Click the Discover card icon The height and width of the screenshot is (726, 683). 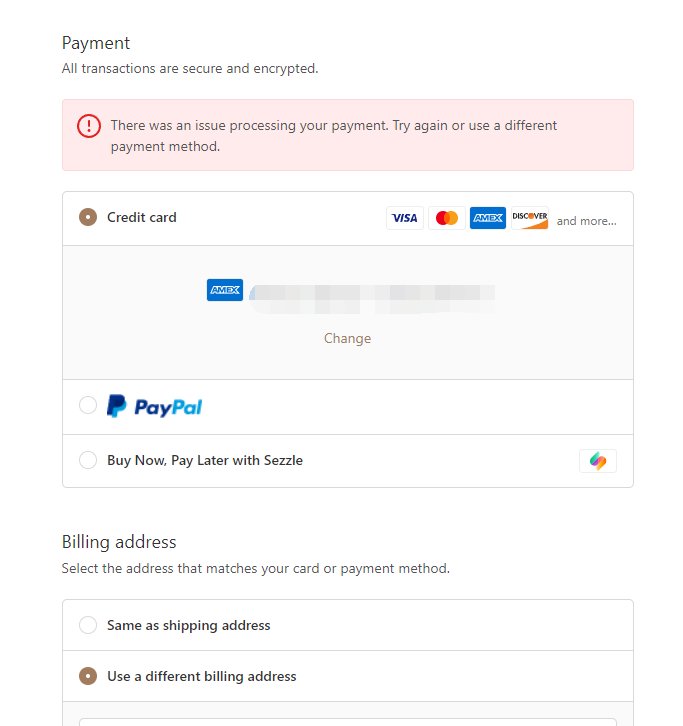coord(530,218)
